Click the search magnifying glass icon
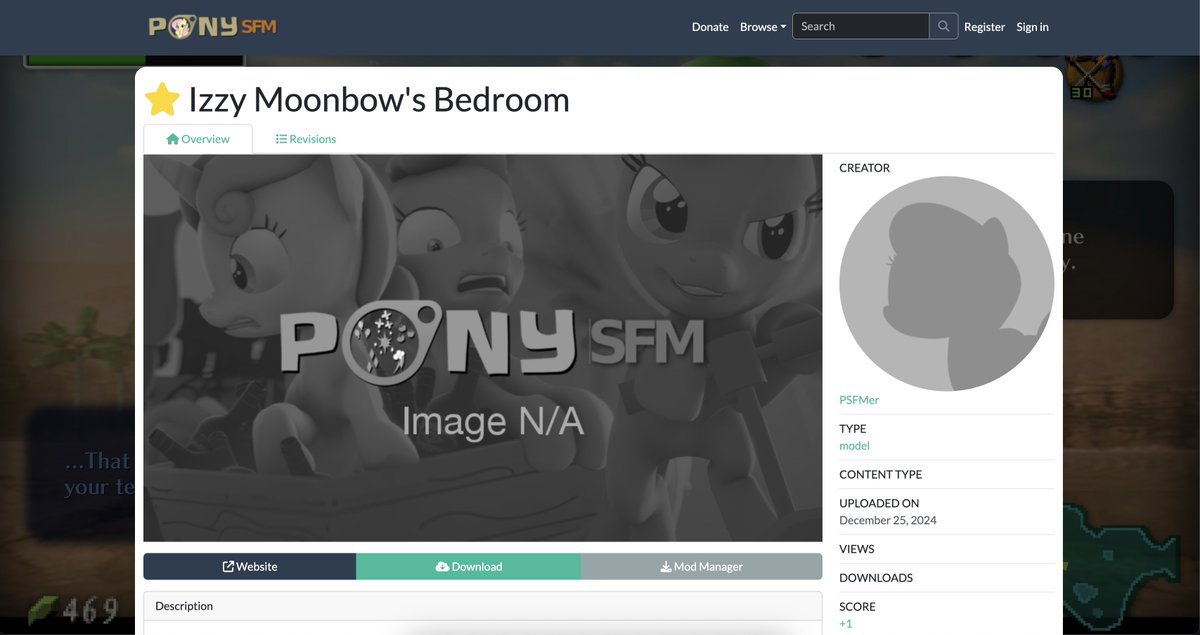 [x=941, y=25]
